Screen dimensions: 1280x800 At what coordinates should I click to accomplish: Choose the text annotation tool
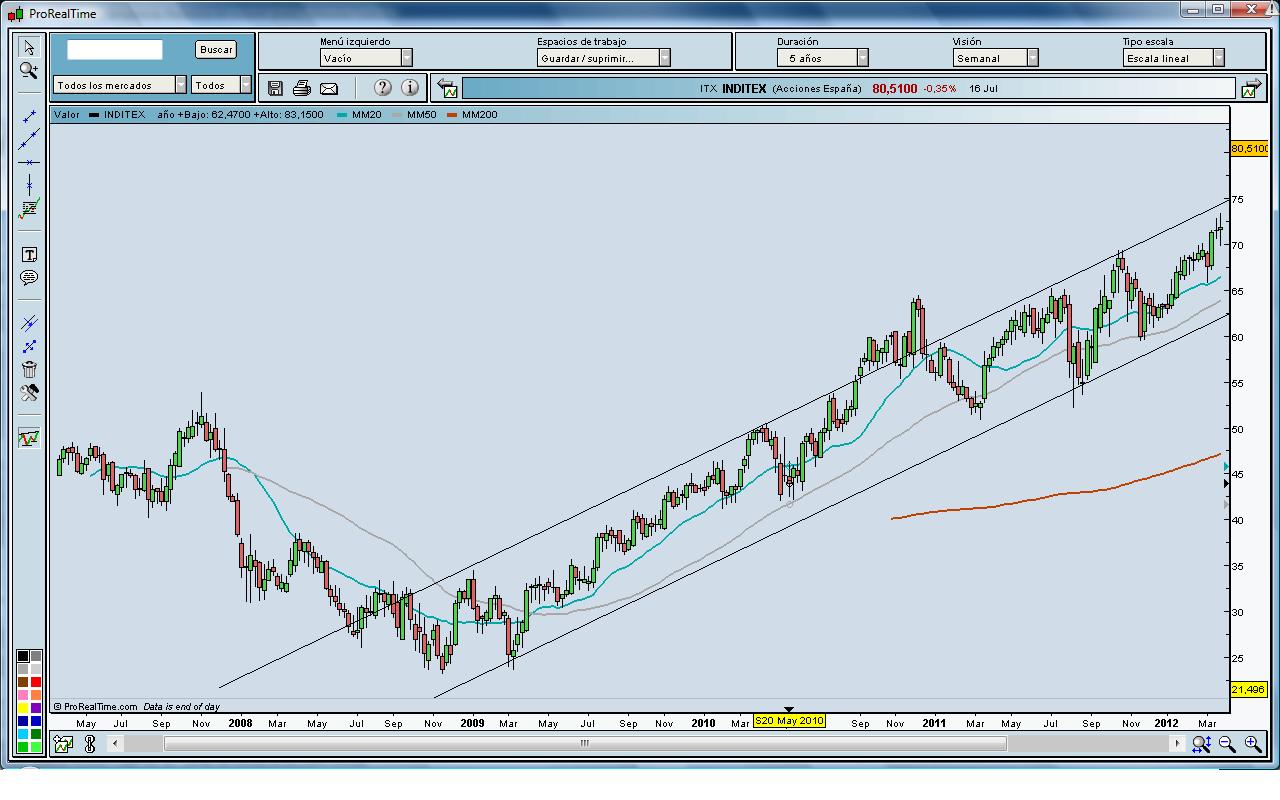29,255
